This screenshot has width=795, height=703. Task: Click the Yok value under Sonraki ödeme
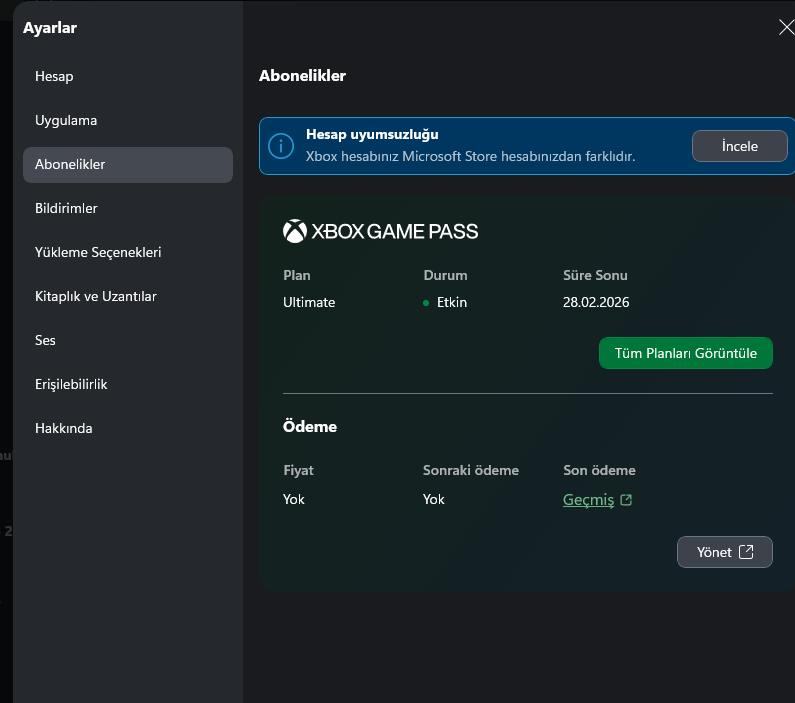coord(433,500)
